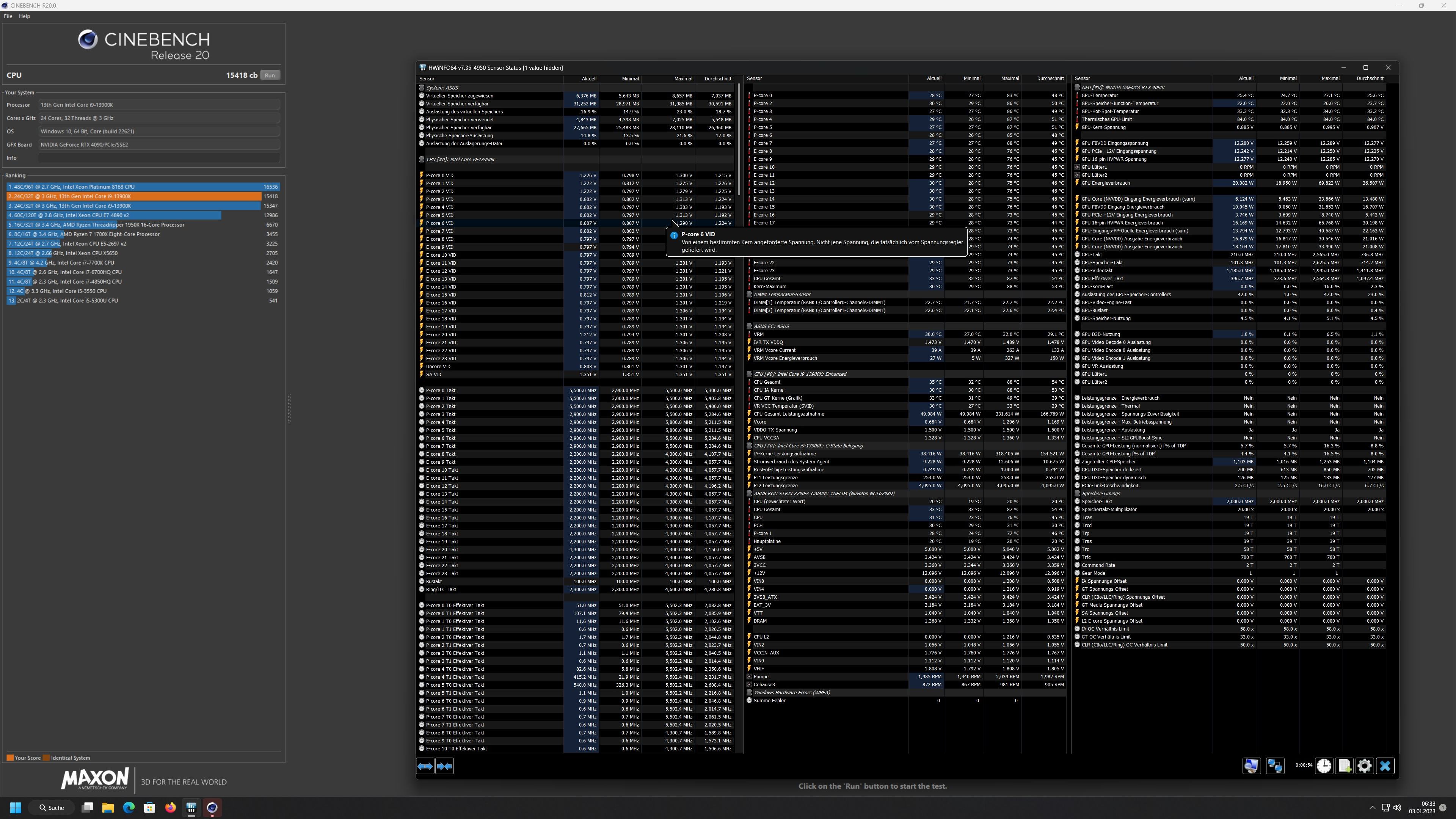1456x819 pixels.
Task: Open the File menu in Cinebench
Action: pyautogui.click(x=8, y=16)
